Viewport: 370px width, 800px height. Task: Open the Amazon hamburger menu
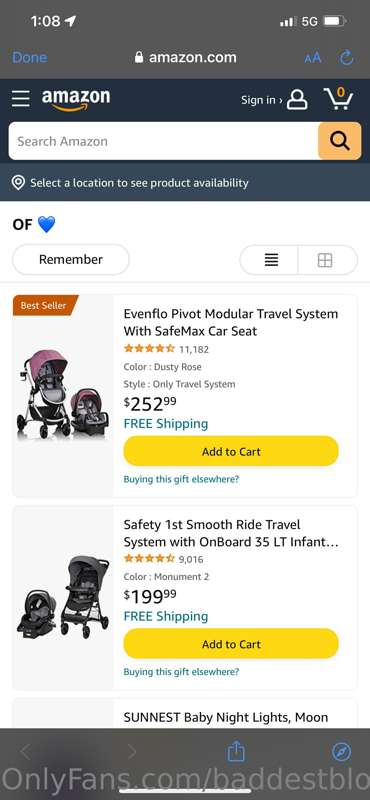[20, 98]
